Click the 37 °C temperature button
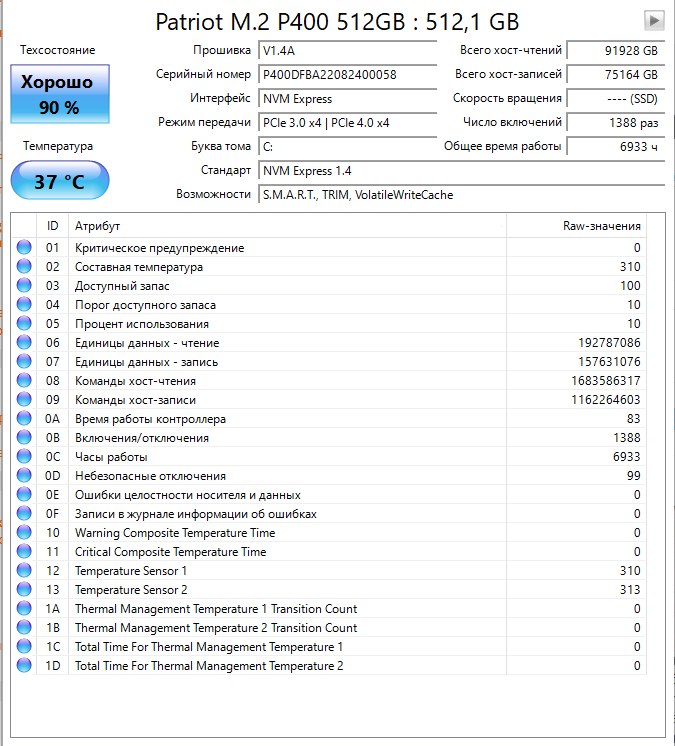The height and width of the screenshot is (746, 675). click(x=60, y=180)
